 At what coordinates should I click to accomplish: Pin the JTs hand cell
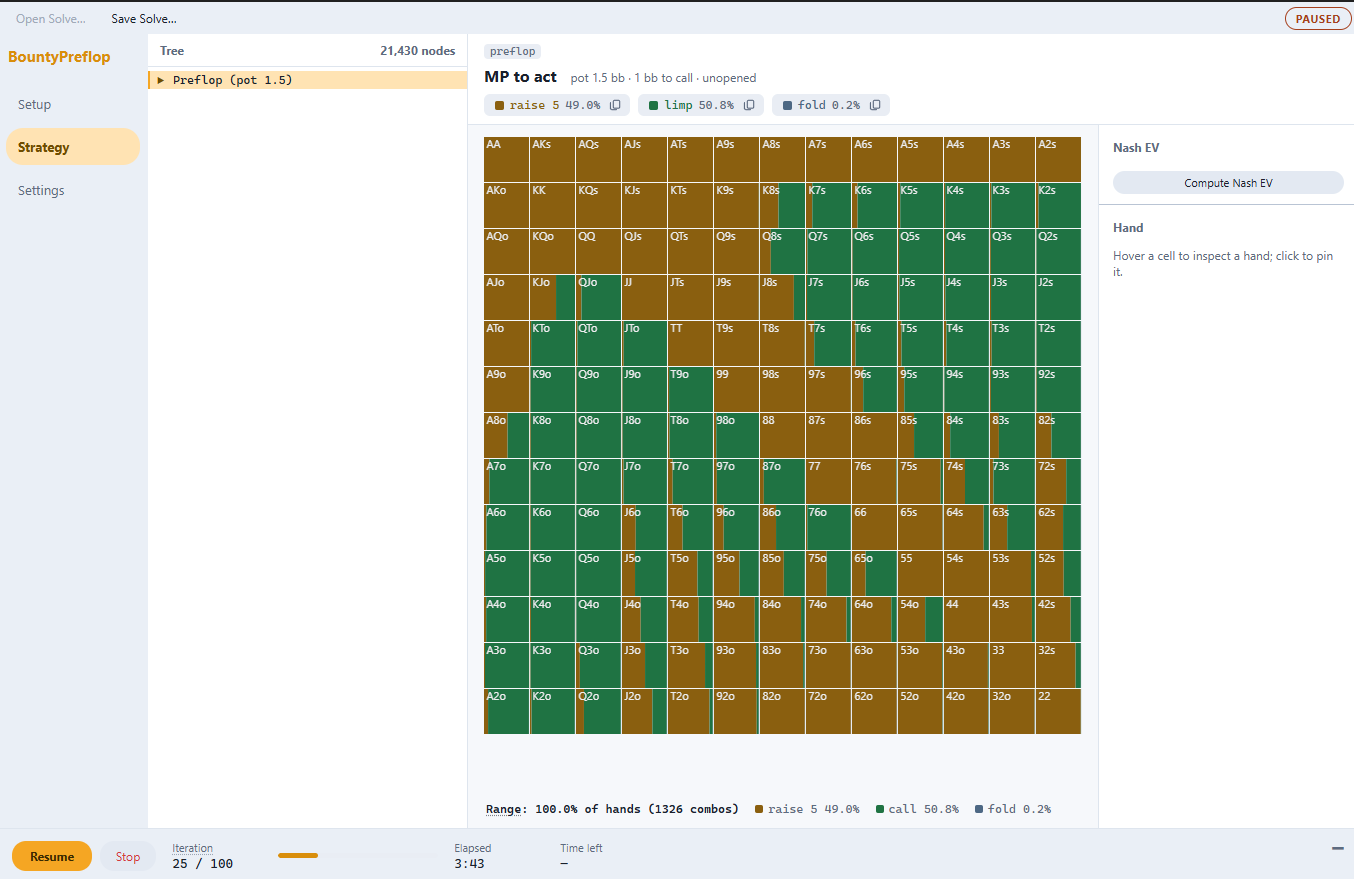pos(691,297)
